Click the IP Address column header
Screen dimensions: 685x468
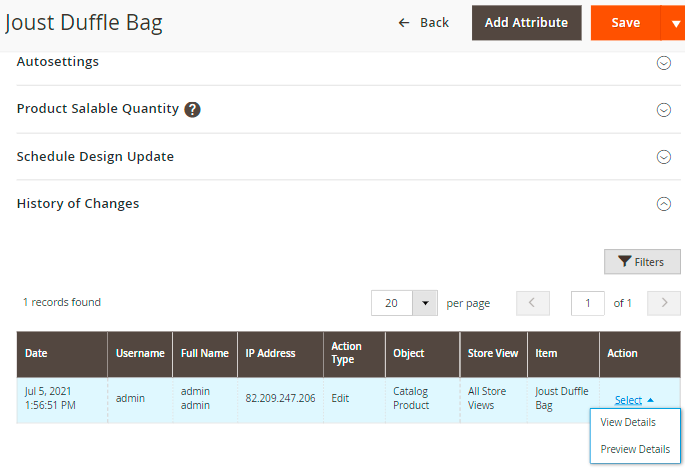pos(270,354)
